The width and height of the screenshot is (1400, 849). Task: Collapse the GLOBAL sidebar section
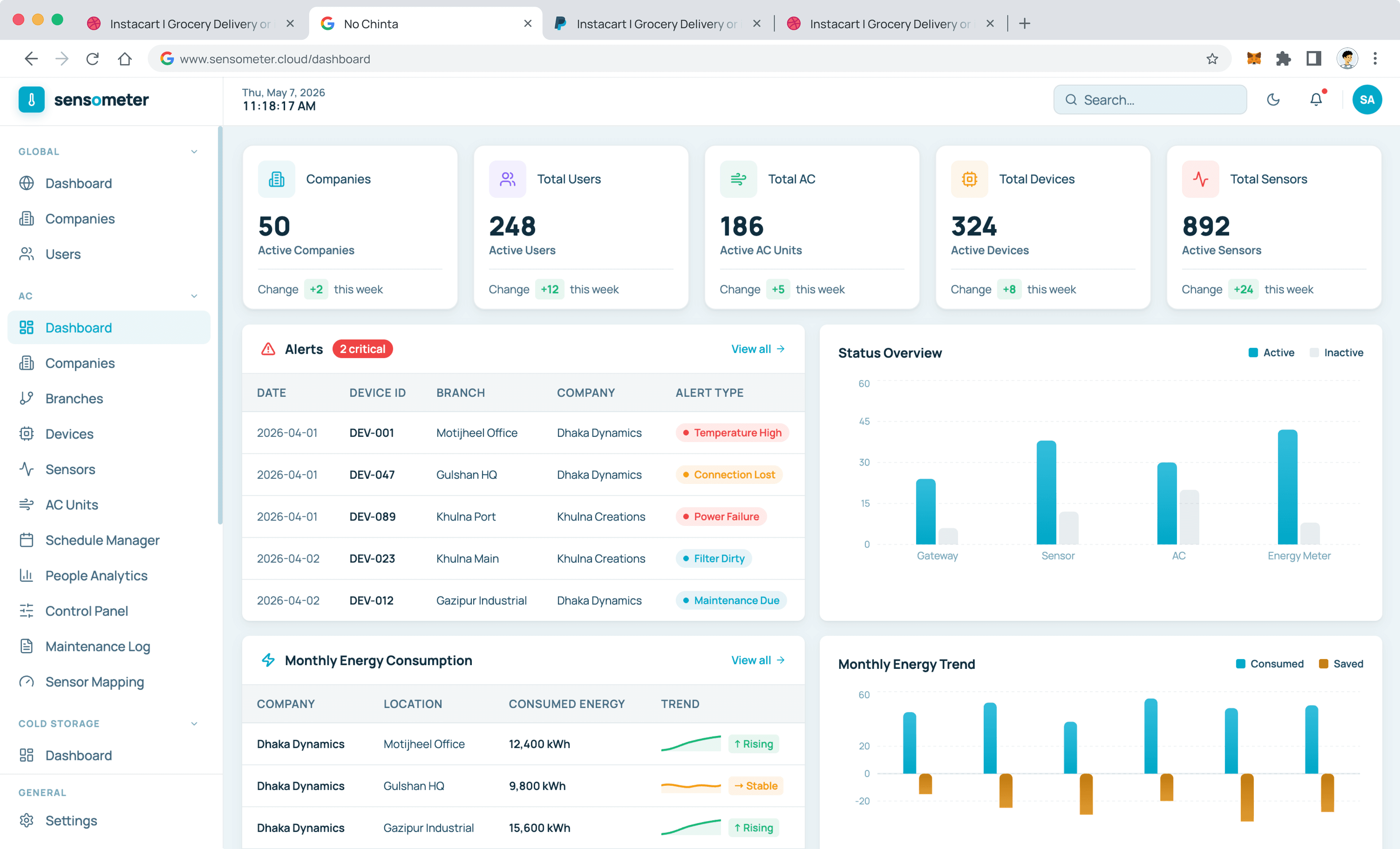(194, 152)
